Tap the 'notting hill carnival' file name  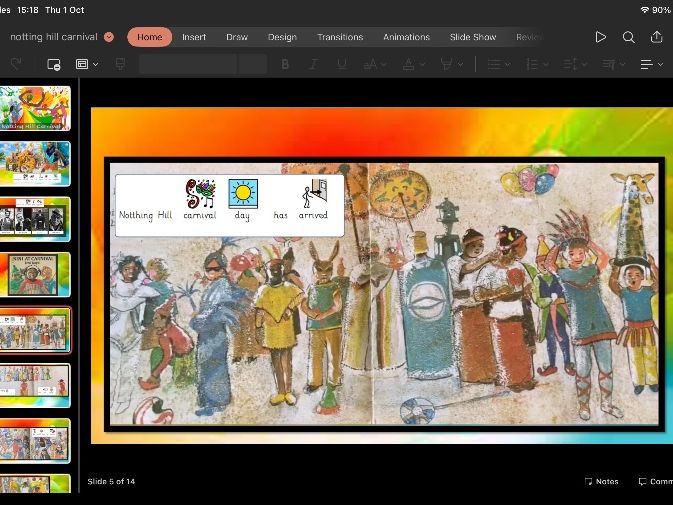point(54,37)
